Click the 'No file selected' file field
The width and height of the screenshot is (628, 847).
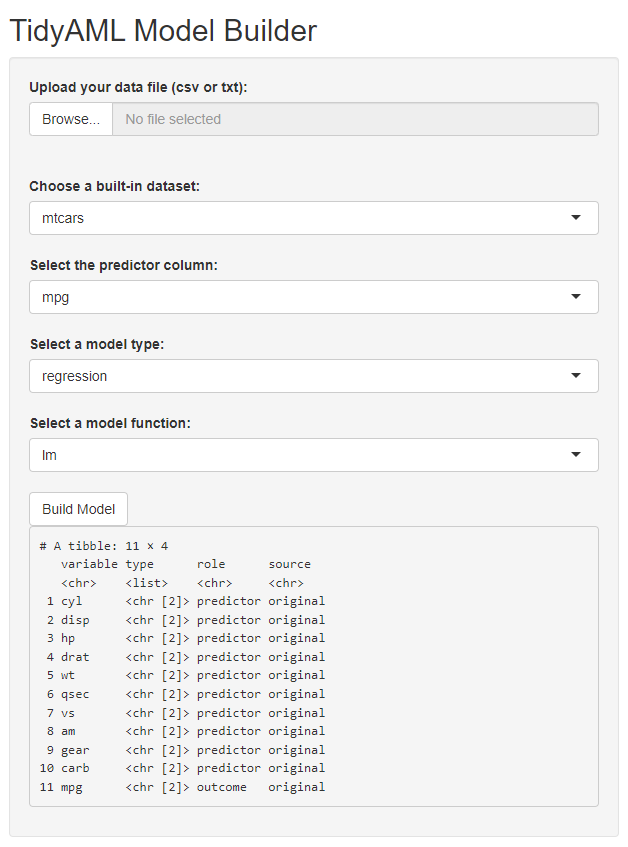point(354,119)
